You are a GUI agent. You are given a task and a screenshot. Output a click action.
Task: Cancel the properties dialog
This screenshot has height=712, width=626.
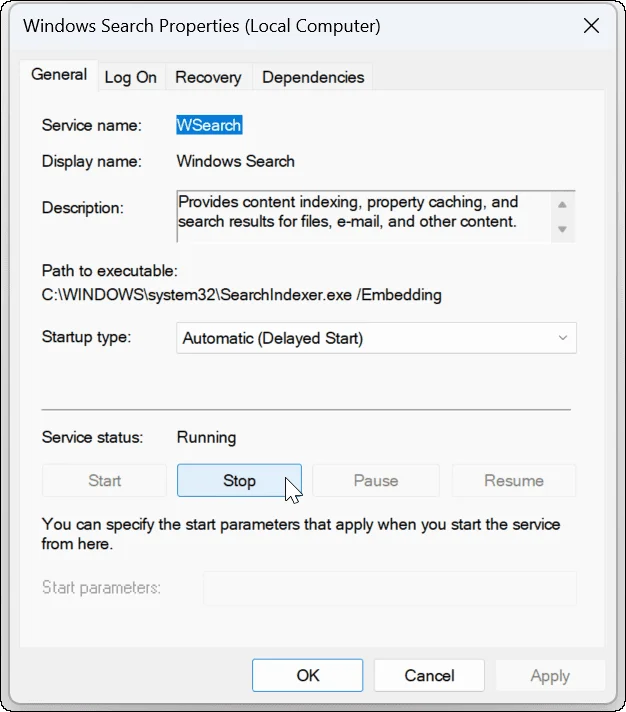pos(429,675)
